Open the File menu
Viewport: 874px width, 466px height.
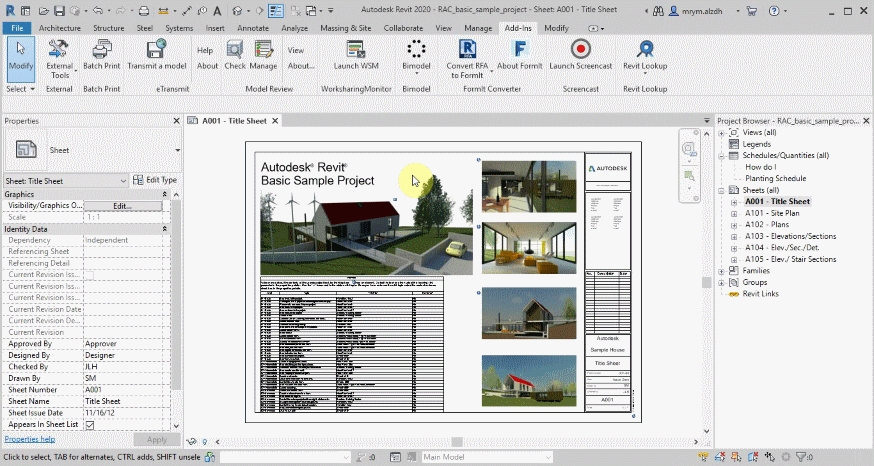[17, 28]
